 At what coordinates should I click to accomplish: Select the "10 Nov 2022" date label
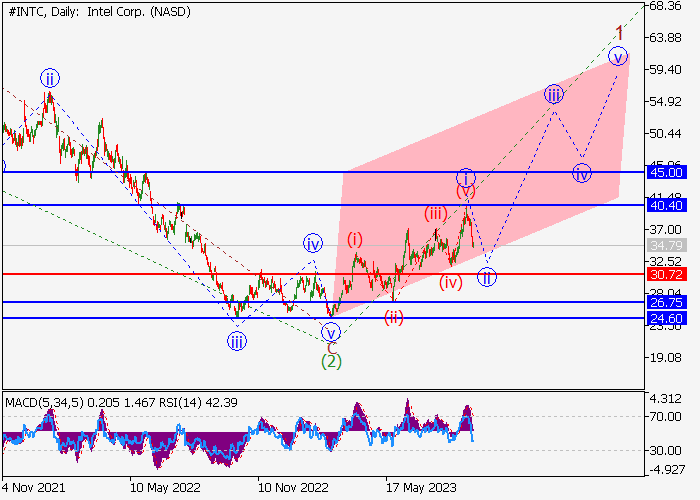point(293,487)
